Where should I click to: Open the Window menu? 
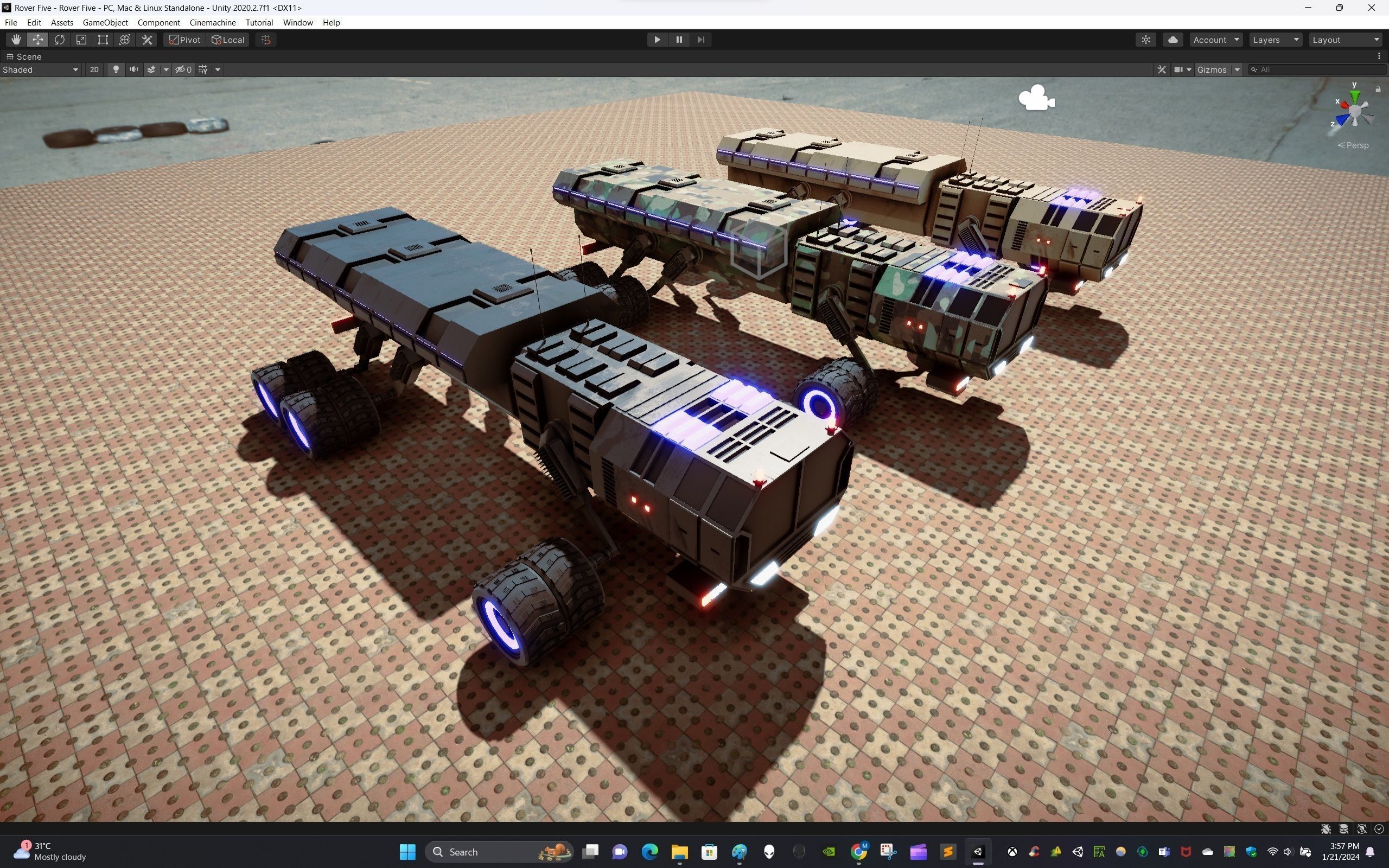[x=297, y=22]
